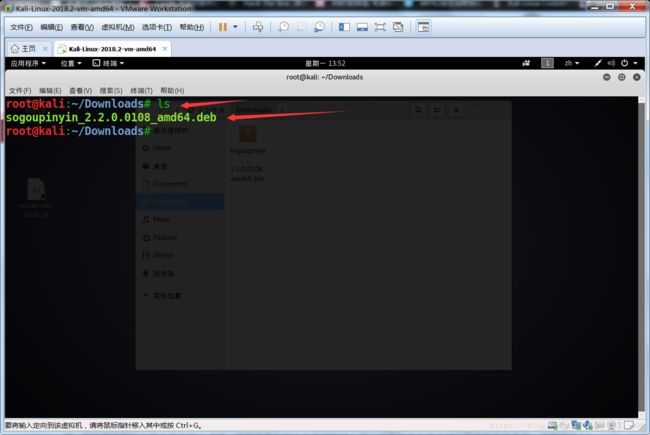Click the Unity mode icon in VMware toolbar
The width and height of the screenshot is (650, 435).
[398, 27]
